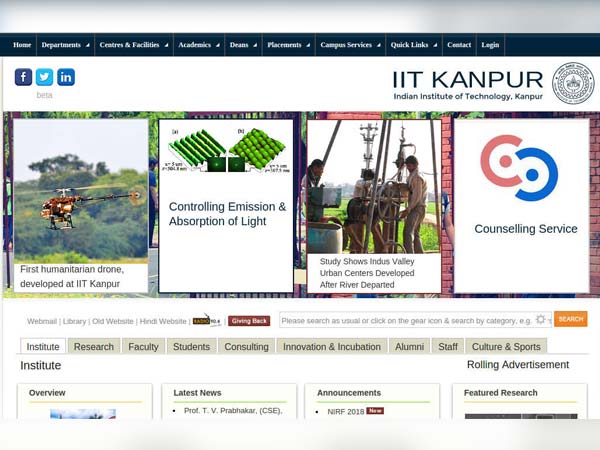Expand the Campus Services menu

(x=351, y=45)
